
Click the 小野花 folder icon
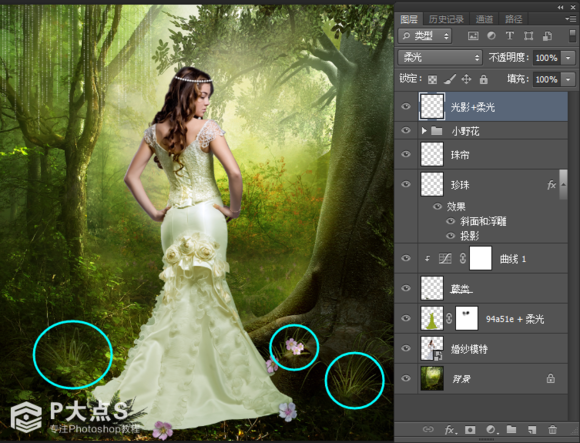(437, 131)
